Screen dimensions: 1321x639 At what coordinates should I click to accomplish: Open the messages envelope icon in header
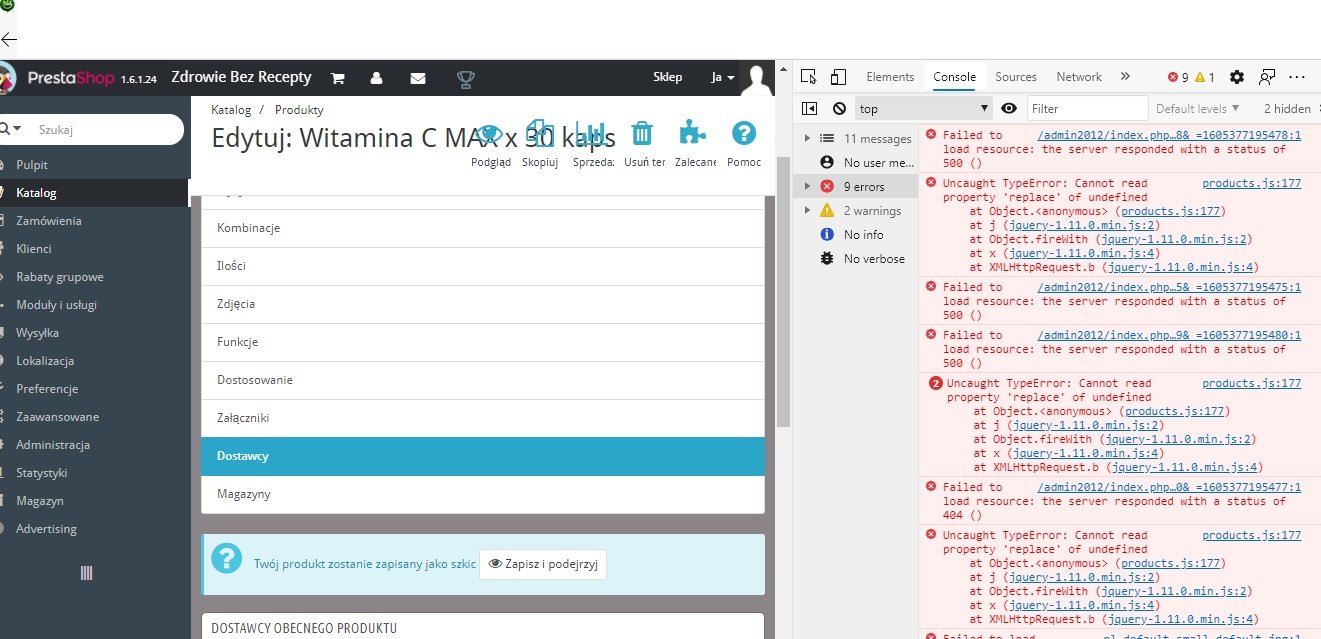click(418, 78)
